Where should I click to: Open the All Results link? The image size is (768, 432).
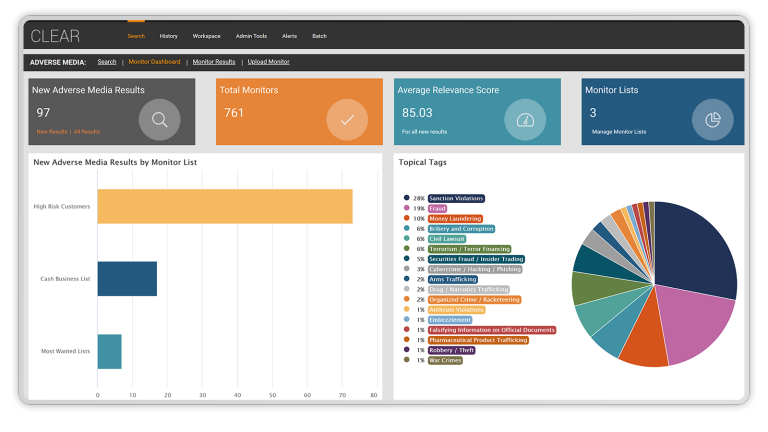point(88,132)
